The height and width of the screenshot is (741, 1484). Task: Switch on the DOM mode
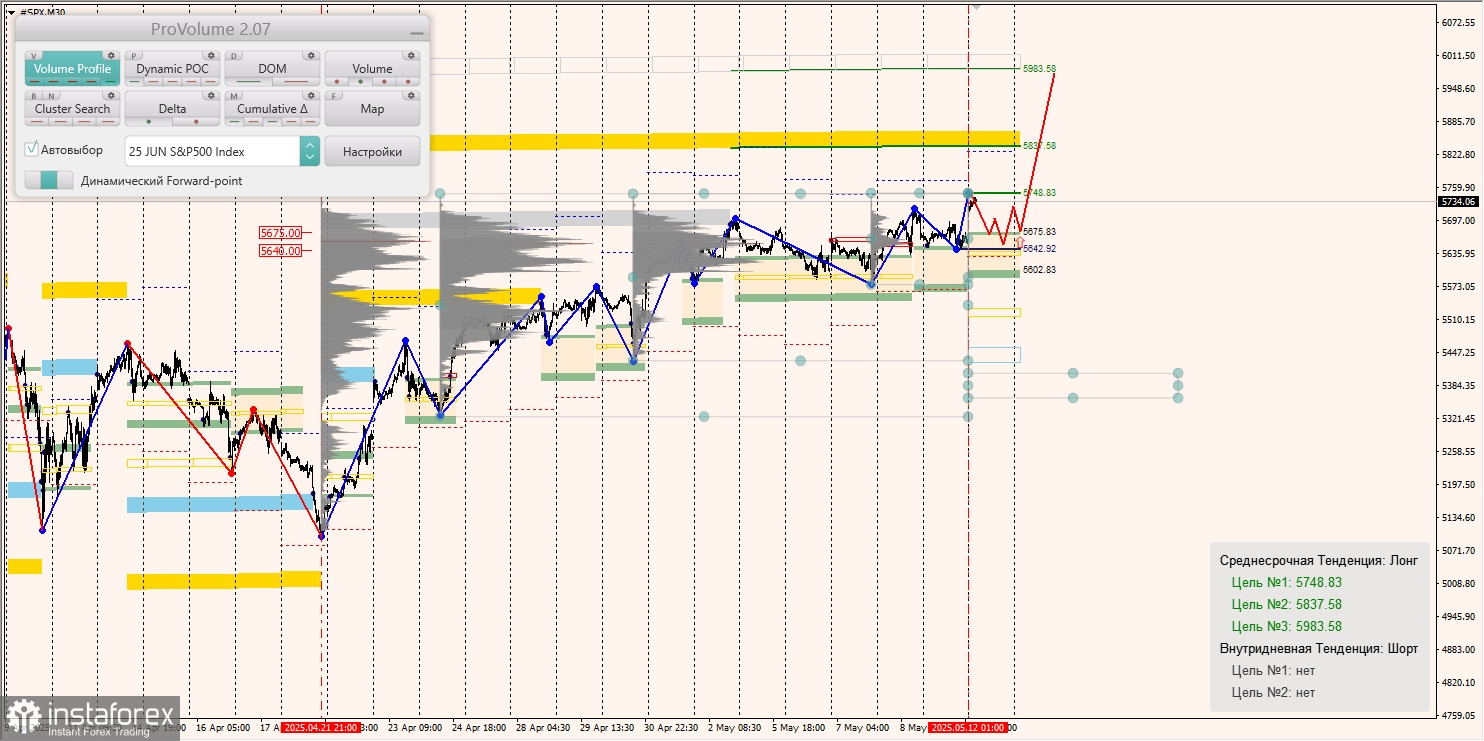pos(272,69)
